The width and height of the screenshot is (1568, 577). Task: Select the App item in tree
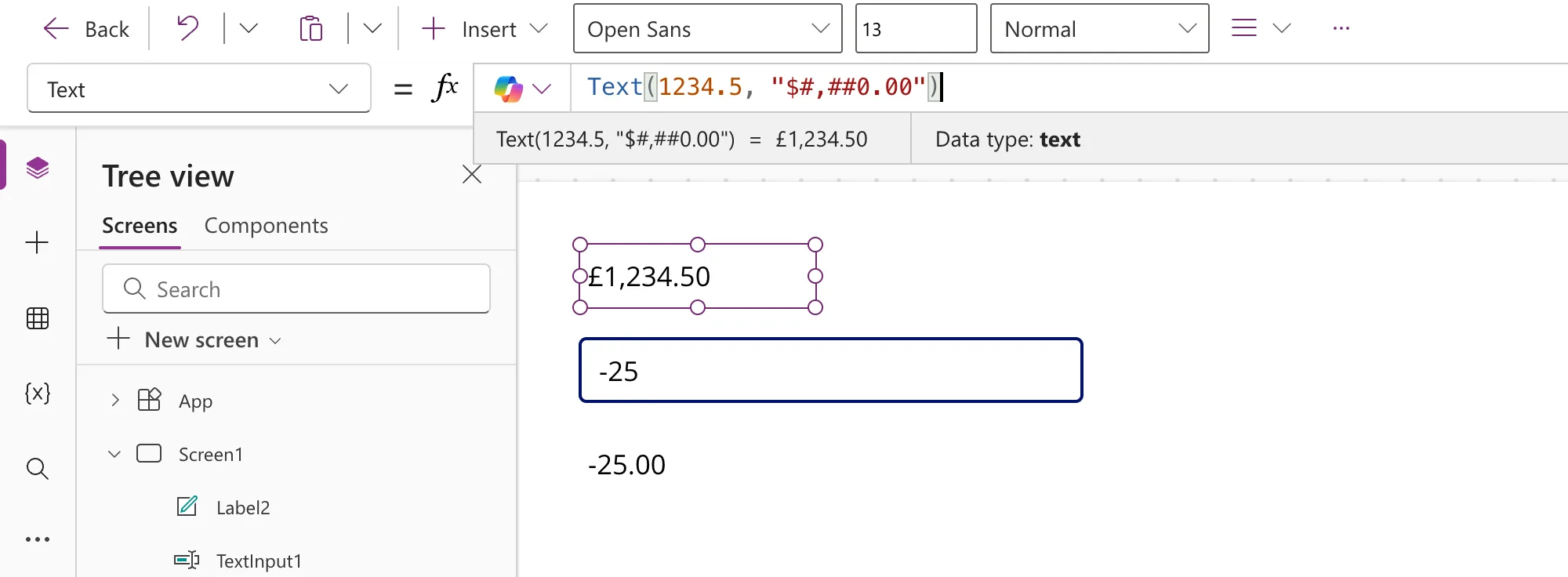195,401
